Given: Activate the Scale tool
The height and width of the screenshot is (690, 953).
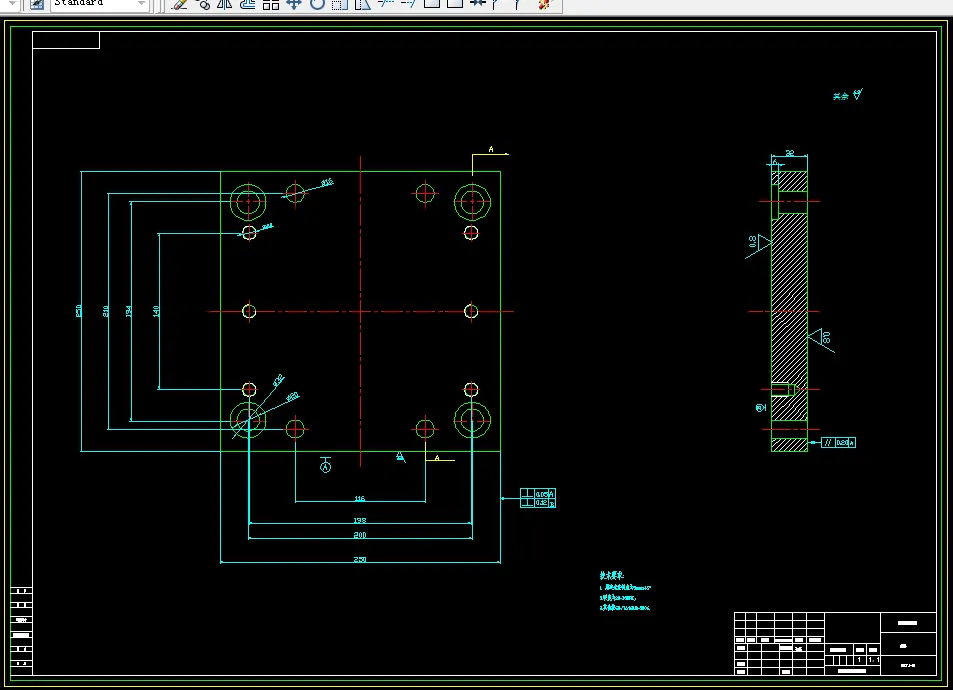Looking at the screenshot, I should (340, 4).
